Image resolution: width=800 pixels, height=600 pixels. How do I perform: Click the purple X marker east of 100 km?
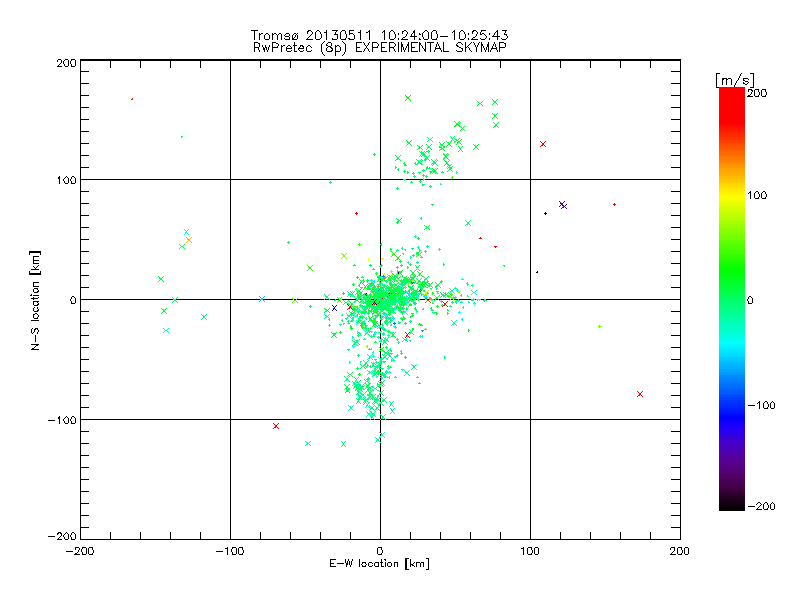(563, 205)
